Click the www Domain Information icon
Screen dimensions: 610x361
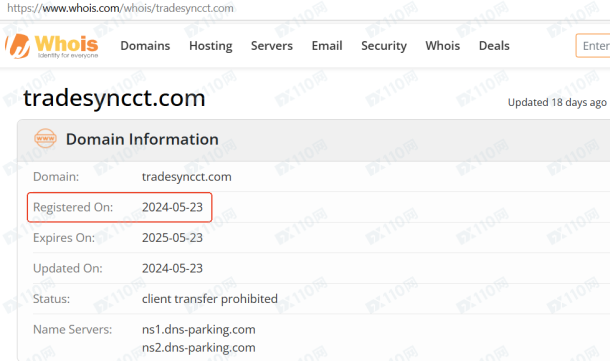(x=46, y=138)
